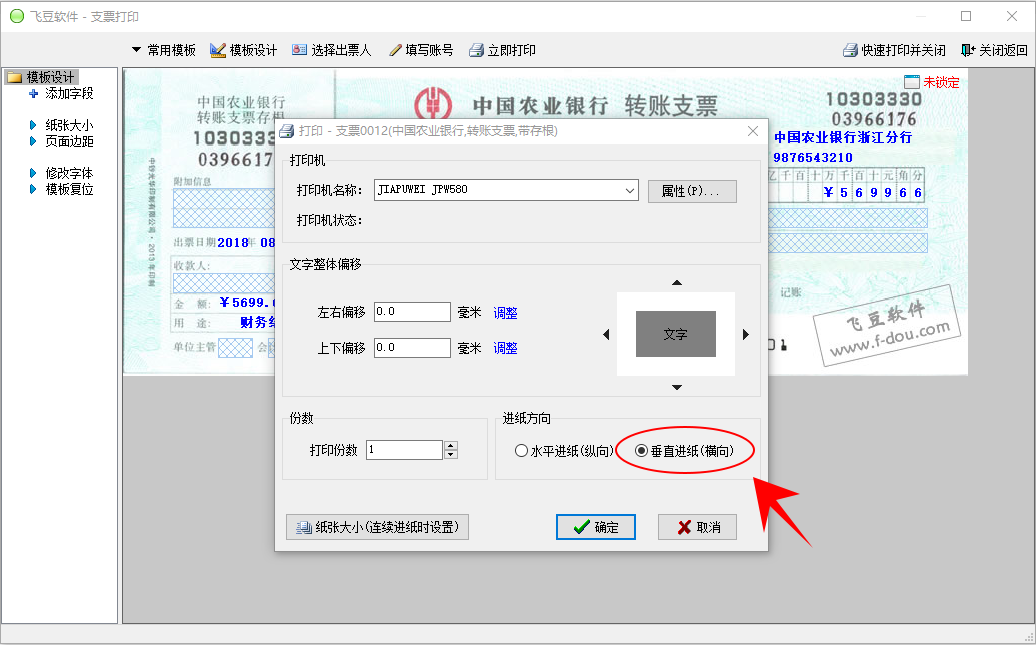Click the 左右偏移 input field
Image resolution: width=1036 pixels, height=645 pixels.
pyautogui.click(x=412, y=312)
